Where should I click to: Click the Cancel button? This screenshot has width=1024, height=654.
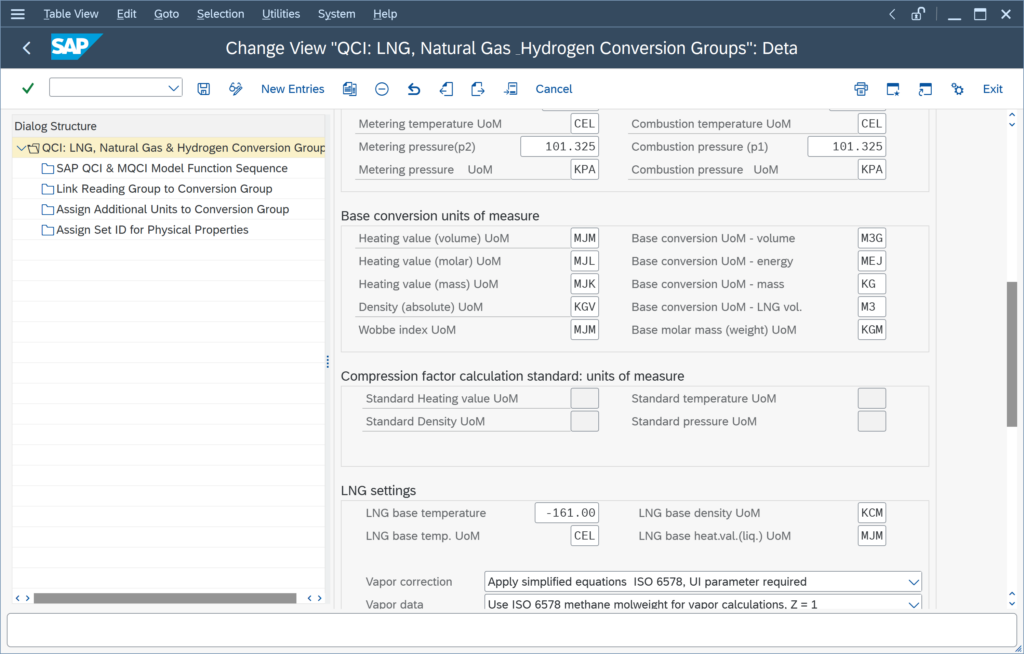554,89
